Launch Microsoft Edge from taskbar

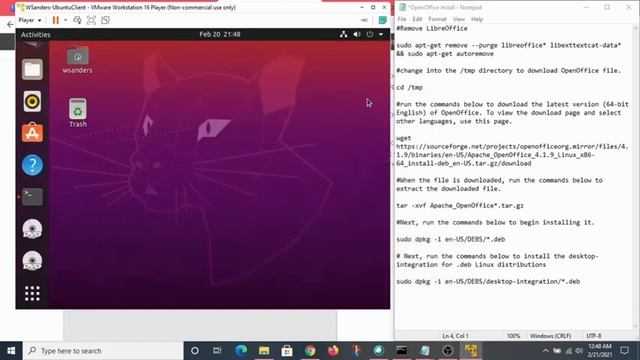tap(241, 351)
